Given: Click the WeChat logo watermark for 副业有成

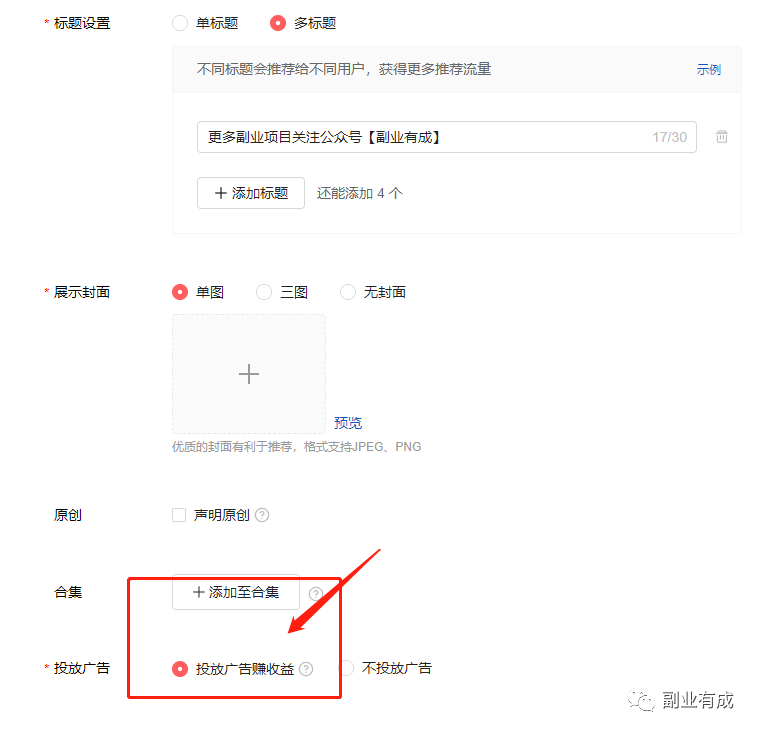Looking at the screenshot, I should coord(642,700).
